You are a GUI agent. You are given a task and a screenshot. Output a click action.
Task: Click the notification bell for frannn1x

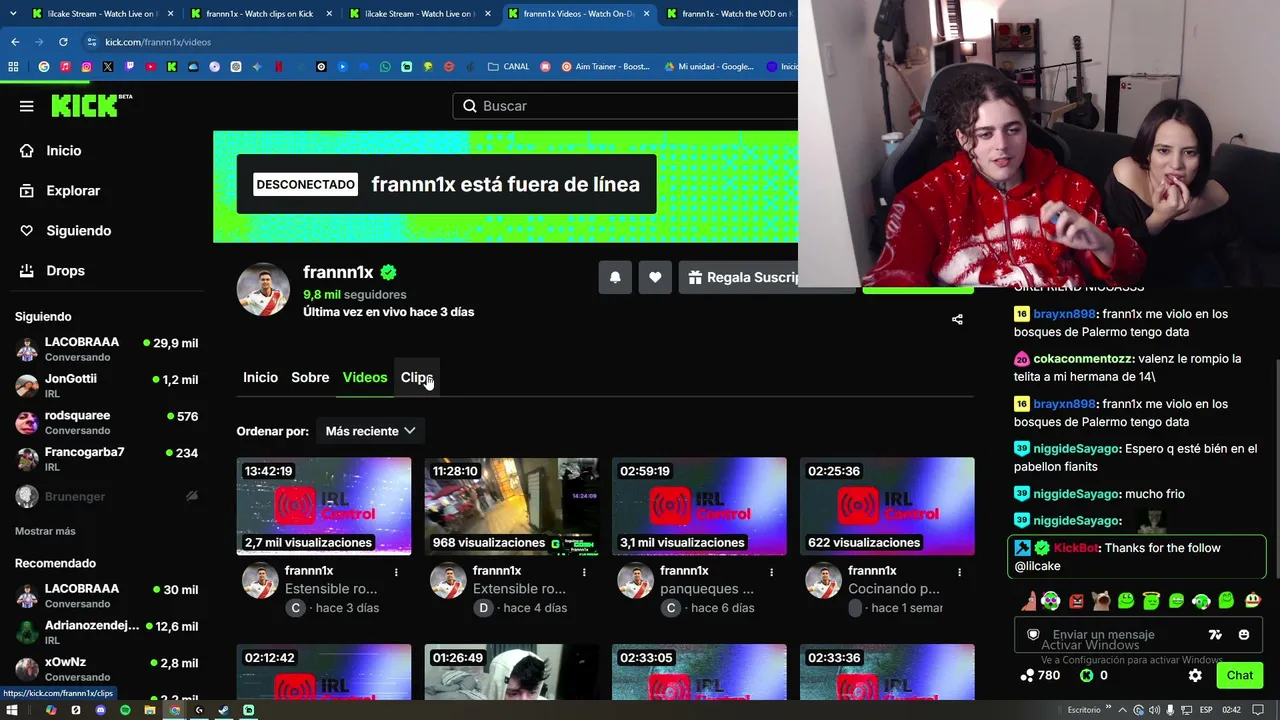(615, 277)
